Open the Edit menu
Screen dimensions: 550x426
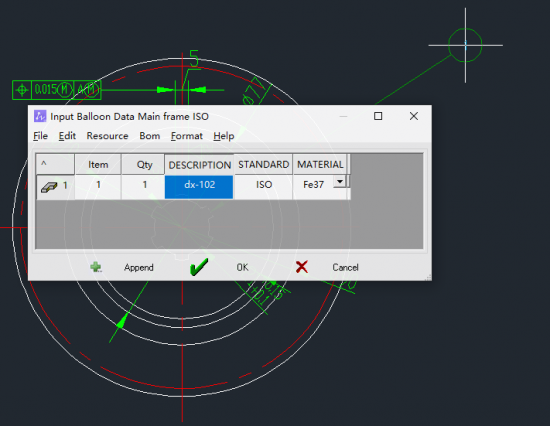pos(67,136)
